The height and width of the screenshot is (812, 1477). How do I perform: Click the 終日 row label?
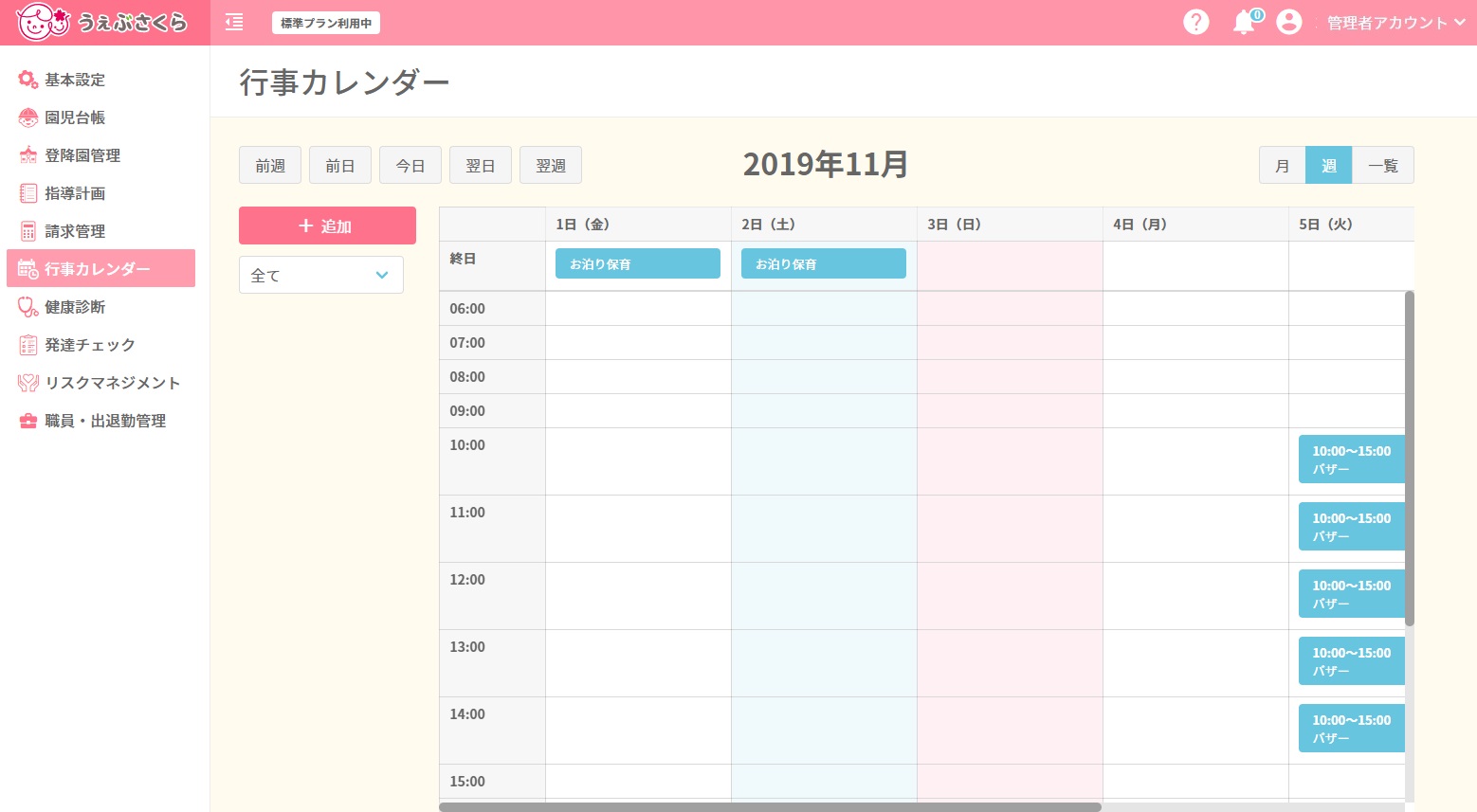(463, 259)
